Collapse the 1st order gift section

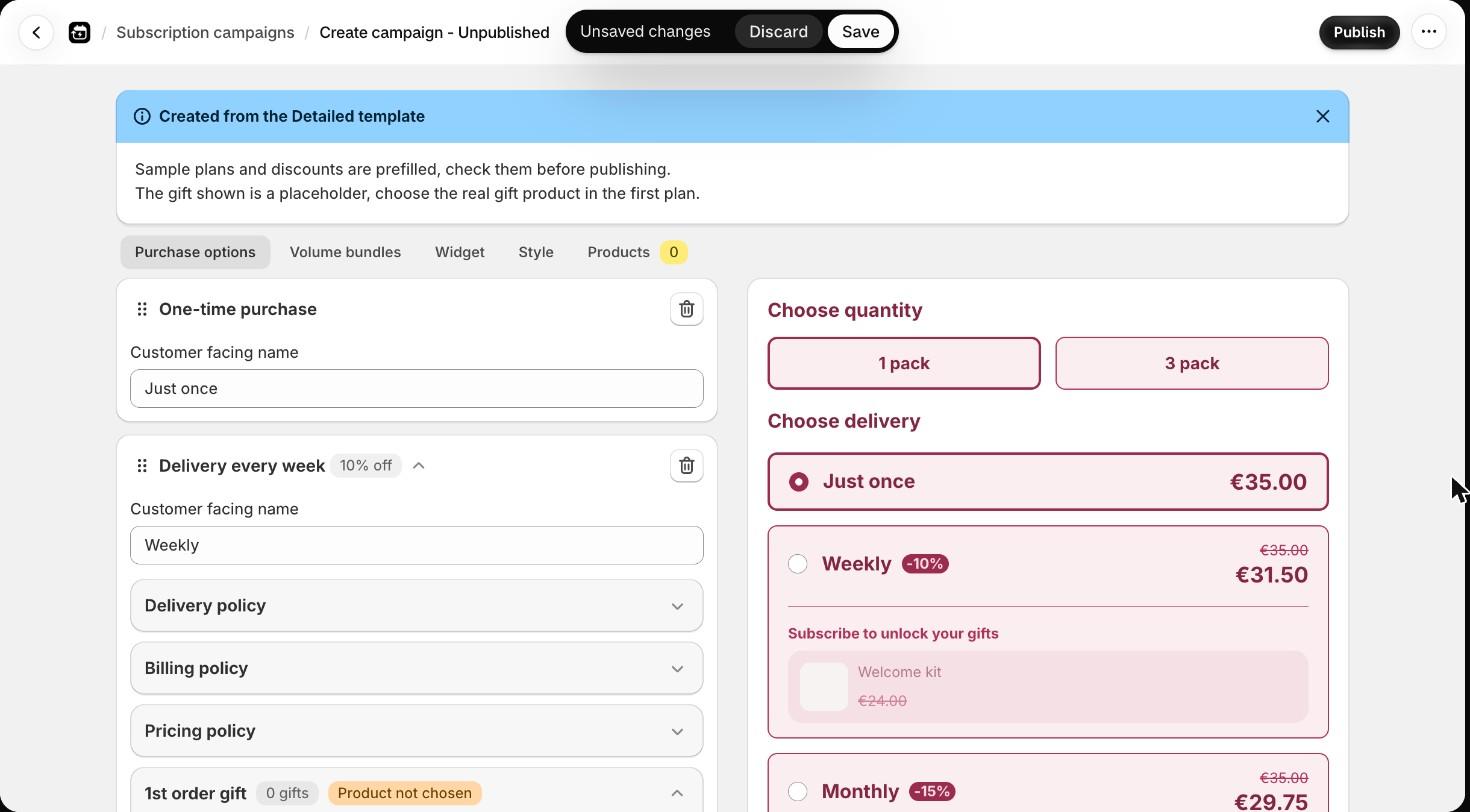point(677,793)
